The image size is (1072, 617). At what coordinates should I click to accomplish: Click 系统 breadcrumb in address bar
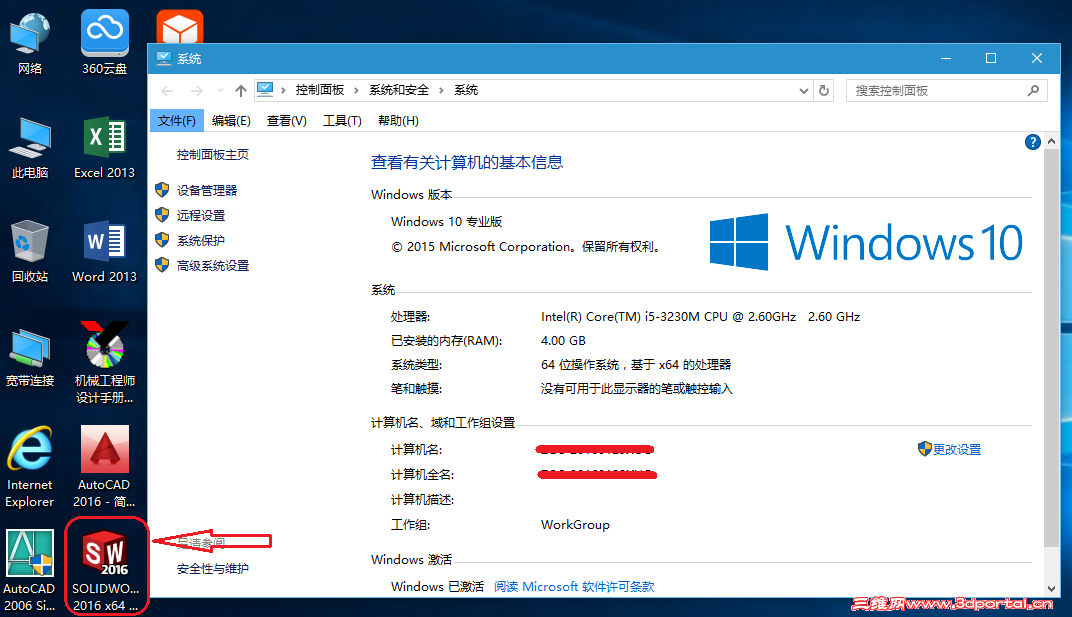point(466,90)
